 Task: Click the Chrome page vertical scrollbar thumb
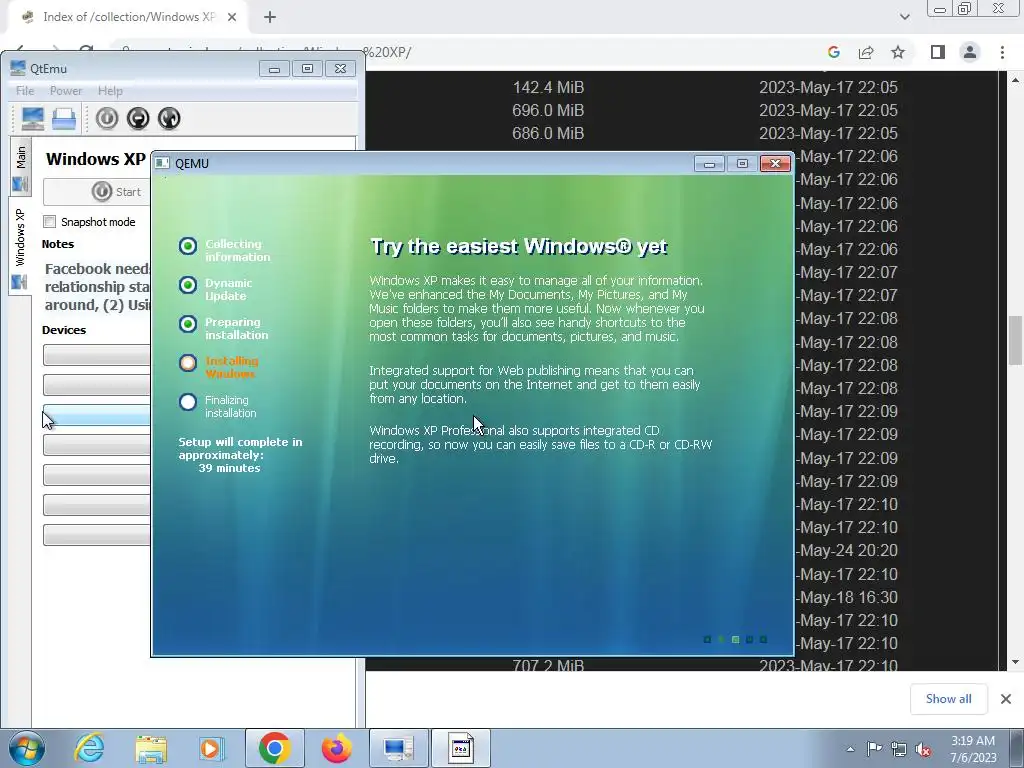(x=1015, y=340)
